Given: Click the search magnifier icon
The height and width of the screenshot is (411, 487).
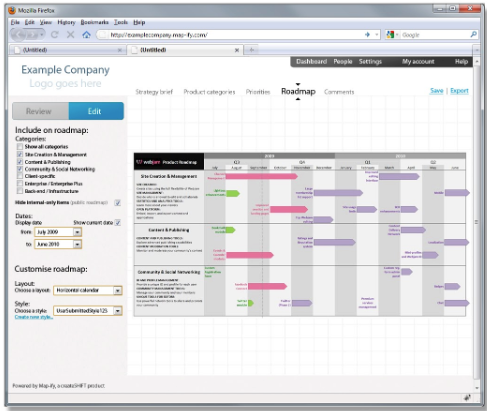Looking at the screenshot, I should click(473, 34).
